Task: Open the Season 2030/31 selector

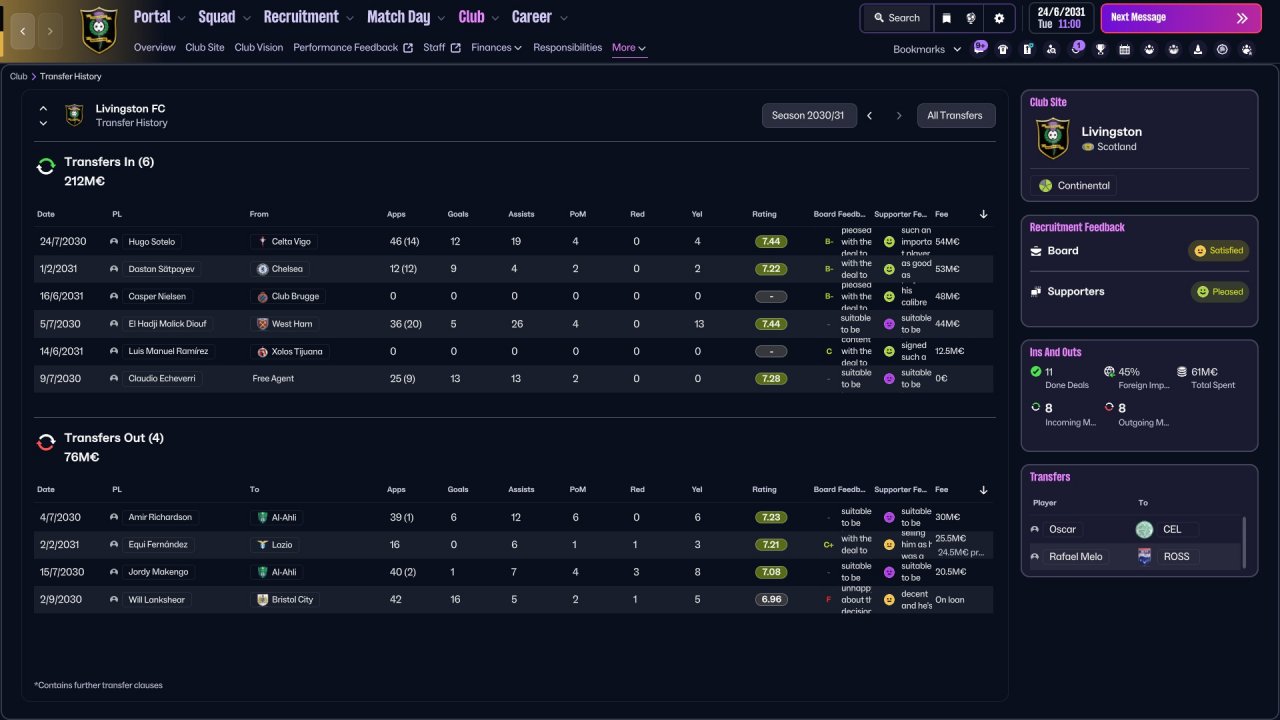Action: tap(807, 116)
